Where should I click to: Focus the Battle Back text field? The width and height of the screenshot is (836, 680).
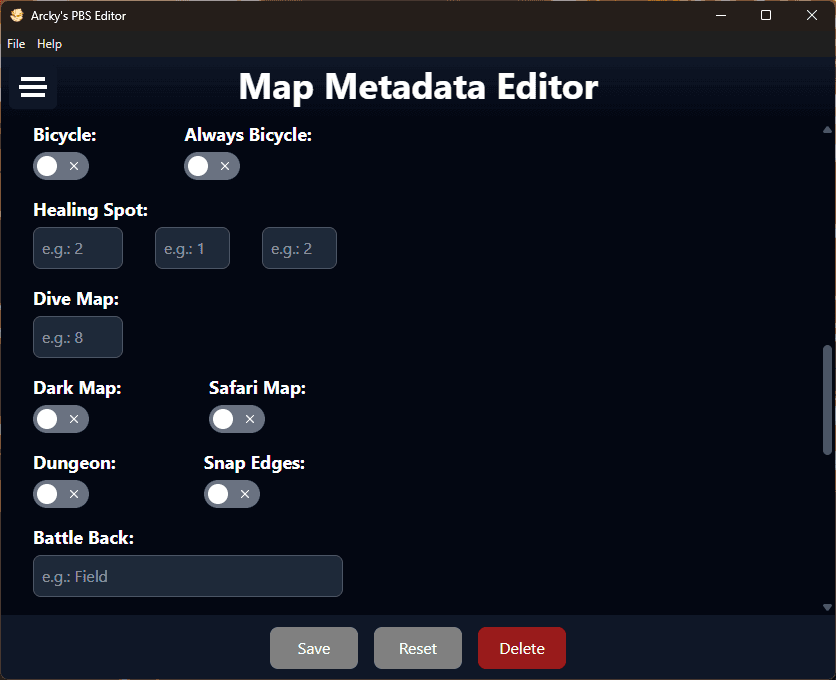pos(188,576)
